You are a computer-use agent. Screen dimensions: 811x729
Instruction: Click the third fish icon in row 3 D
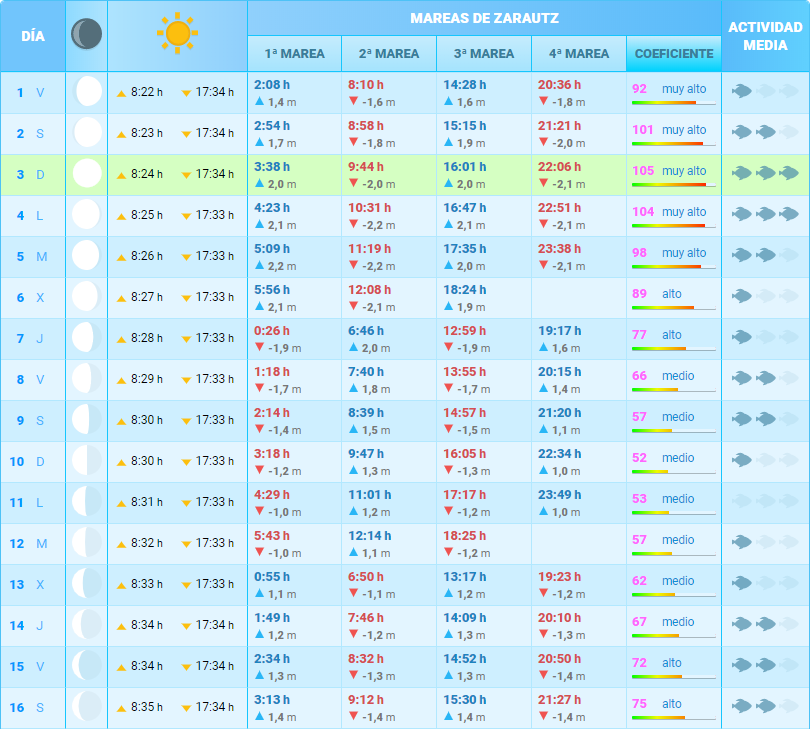789,173
